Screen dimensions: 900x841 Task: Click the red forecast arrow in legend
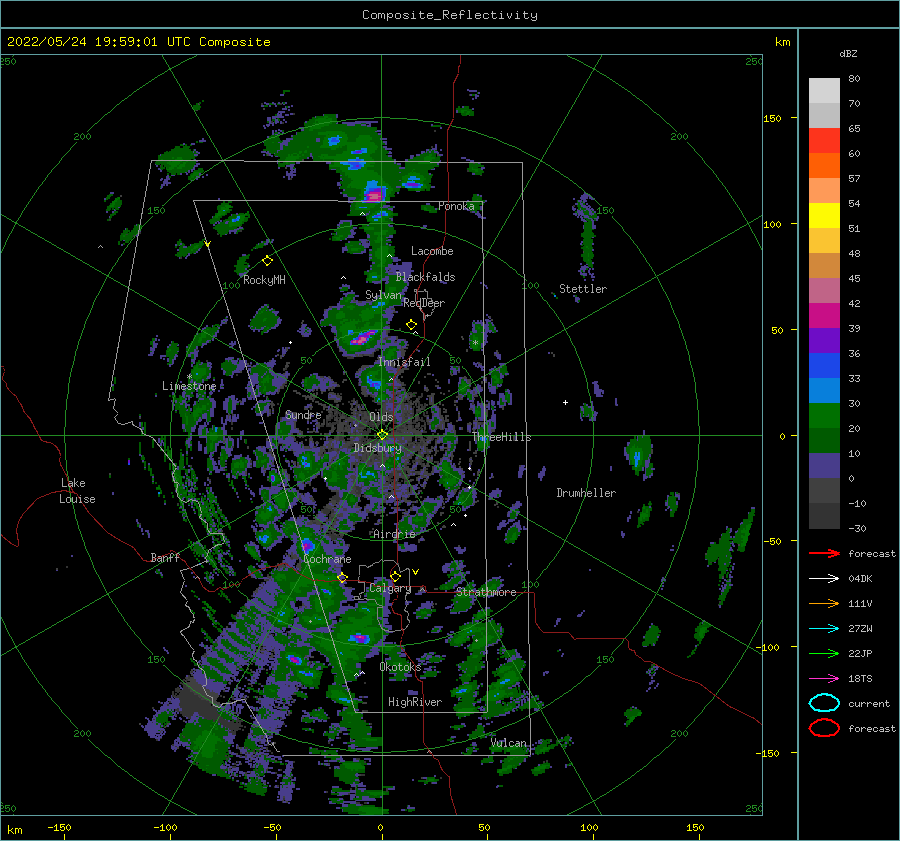[x=824, y=553]
